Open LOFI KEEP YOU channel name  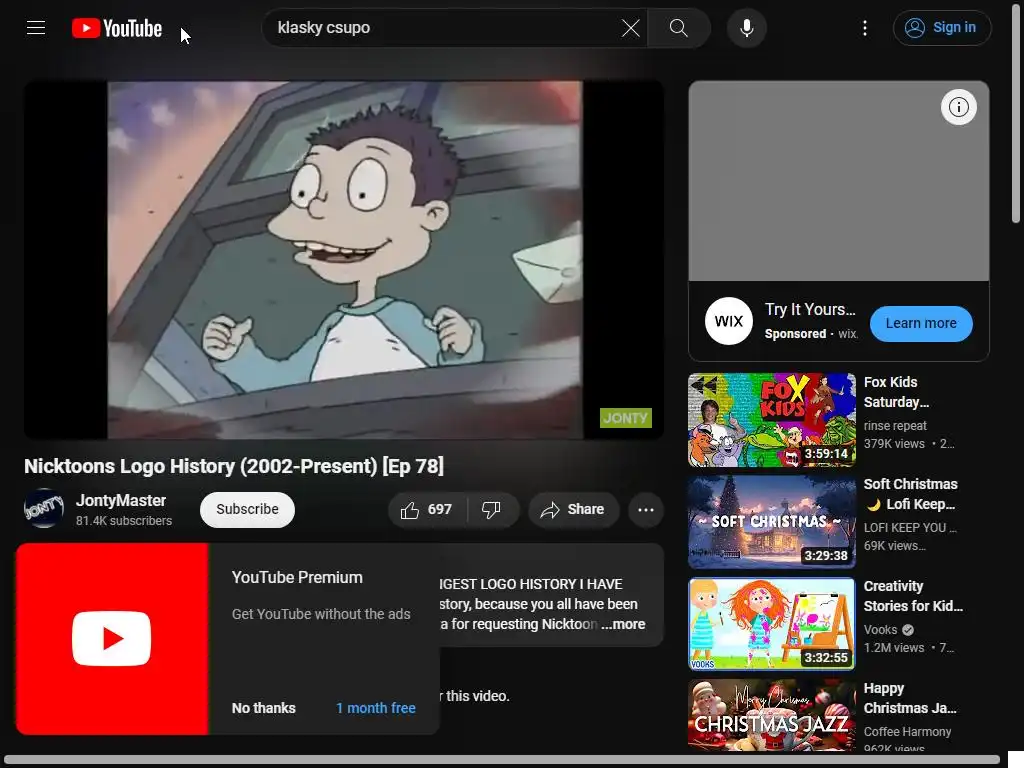(910, 528)
